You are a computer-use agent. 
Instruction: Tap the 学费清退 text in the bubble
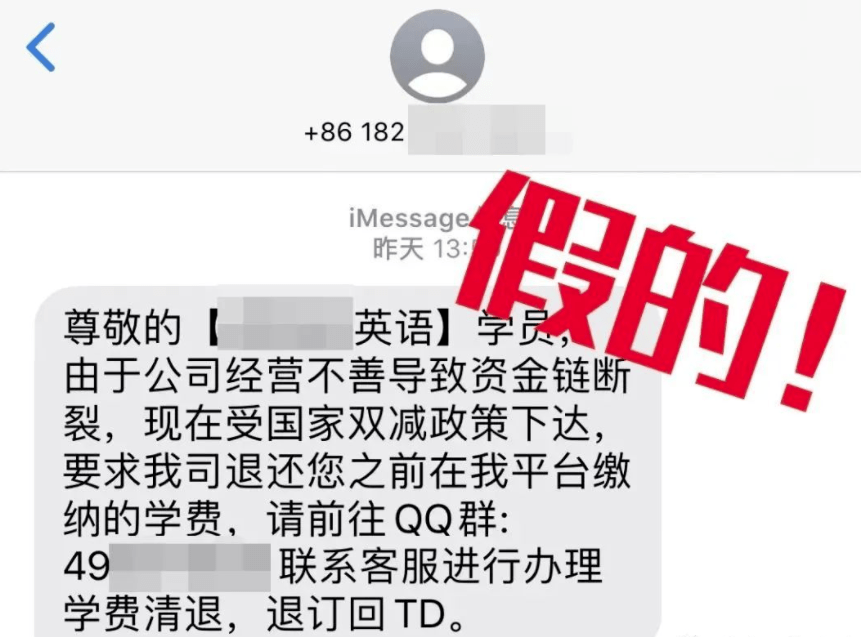[143, 613]
